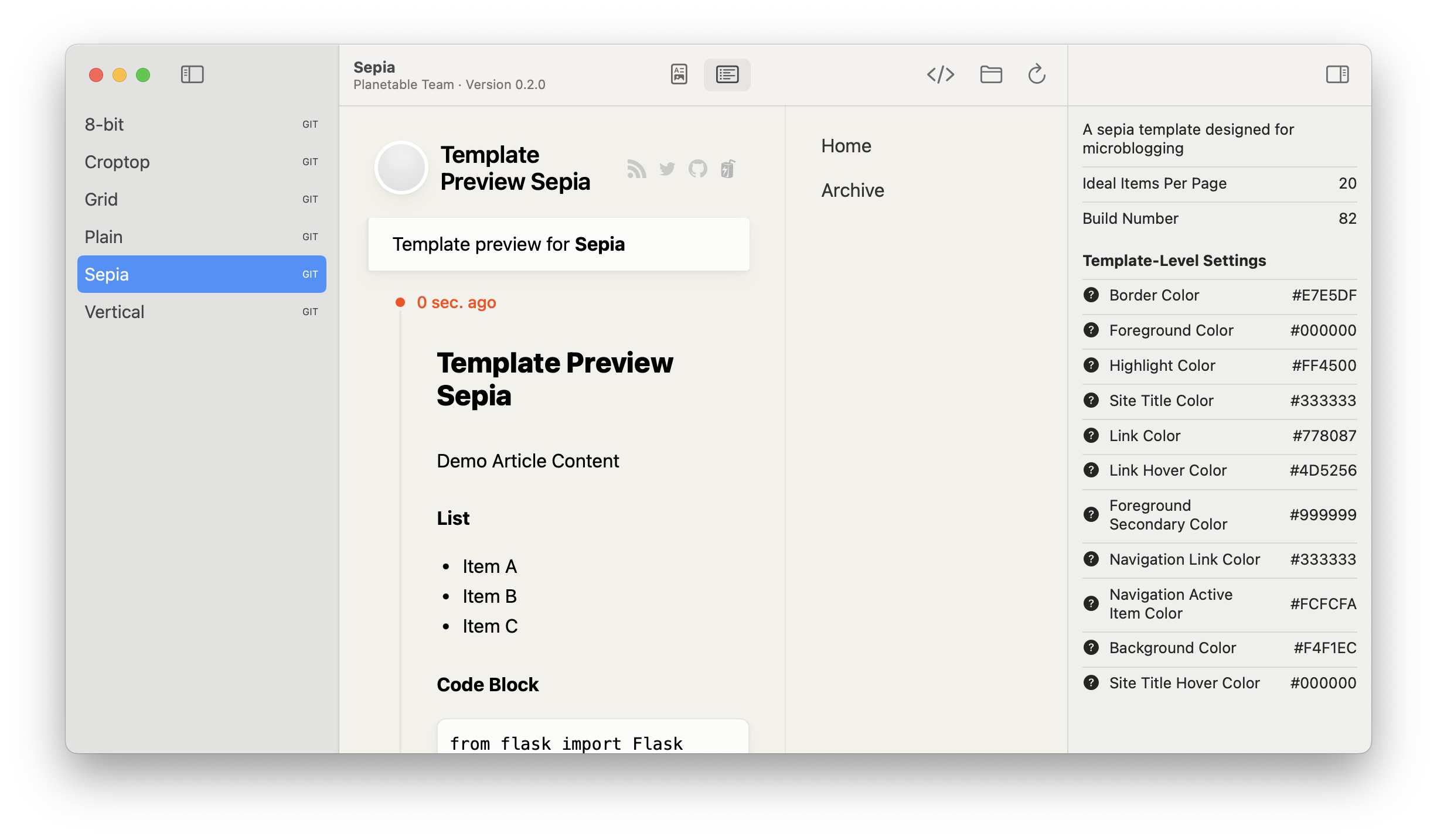Click the RSS feed icon
Image resolution: width=1437 pixels, height=840 pixels.
click(636, 169)
